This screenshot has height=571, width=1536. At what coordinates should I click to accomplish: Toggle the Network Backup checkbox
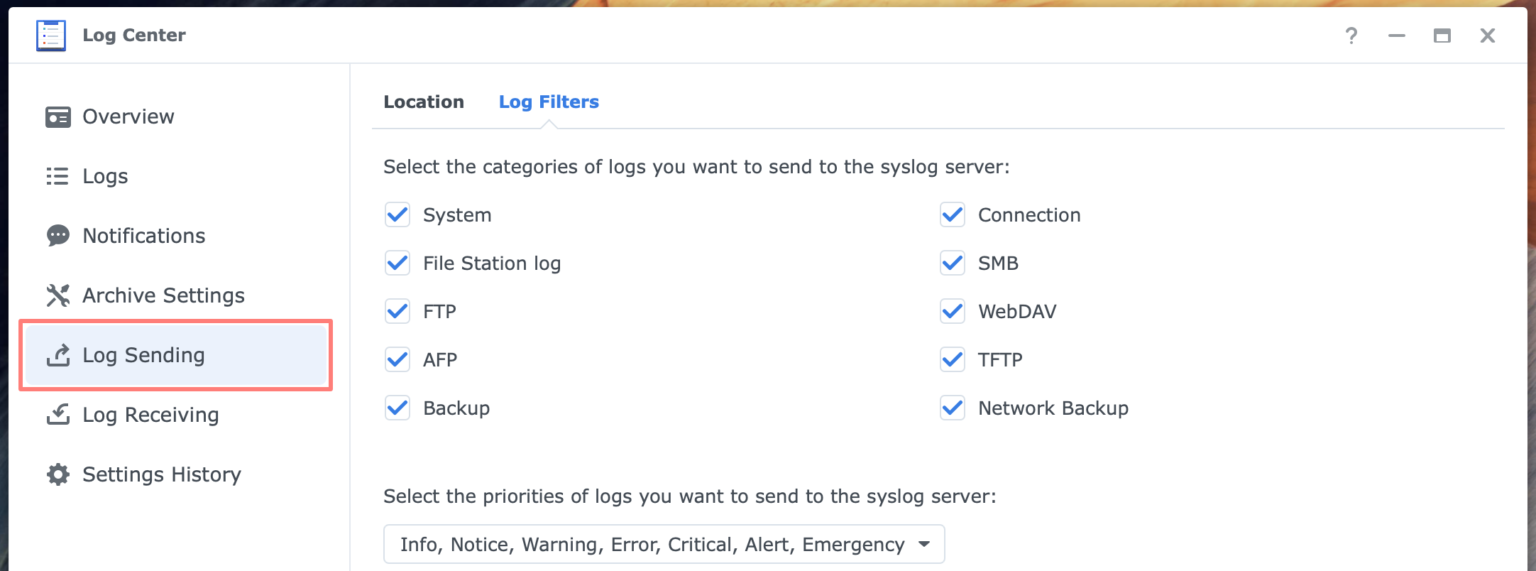tap(952, 408)
